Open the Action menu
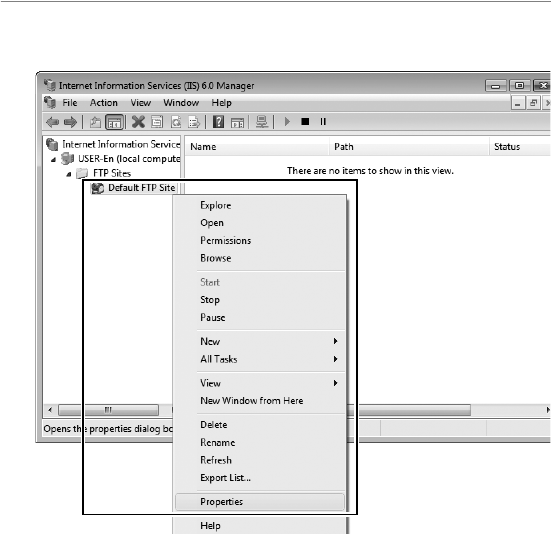 tap(104, 103)
